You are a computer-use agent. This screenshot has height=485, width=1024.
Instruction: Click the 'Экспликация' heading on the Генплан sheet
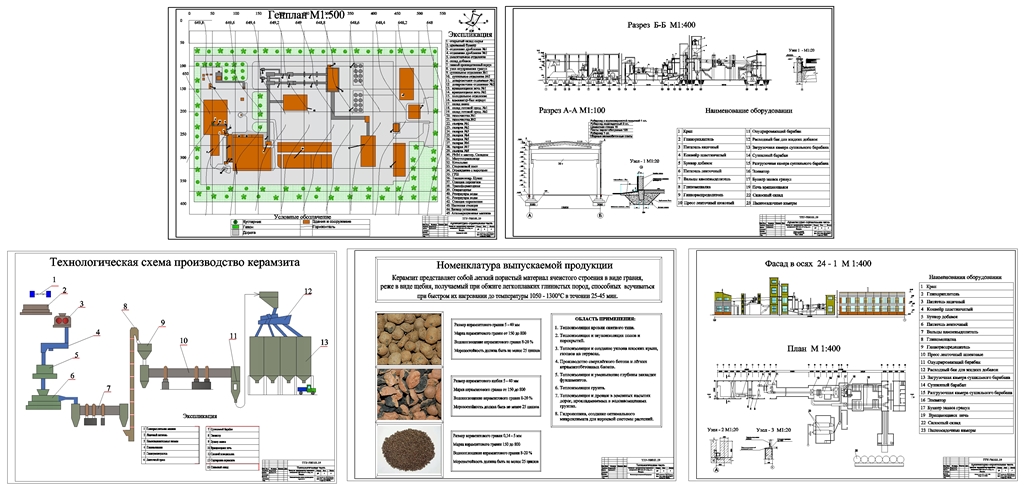pyautogui.click(x=469, y=35)
